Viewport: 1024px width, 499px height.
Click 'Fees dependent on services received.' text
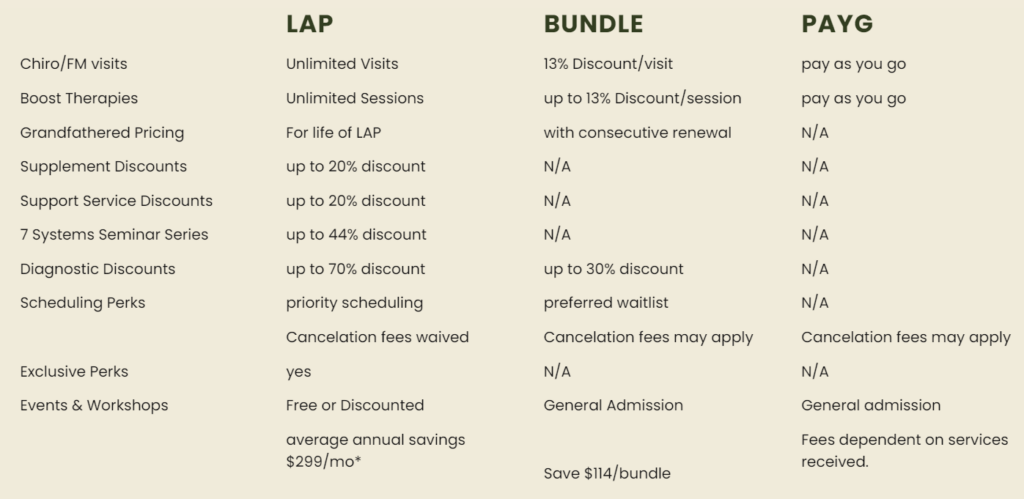pos(904,451)
